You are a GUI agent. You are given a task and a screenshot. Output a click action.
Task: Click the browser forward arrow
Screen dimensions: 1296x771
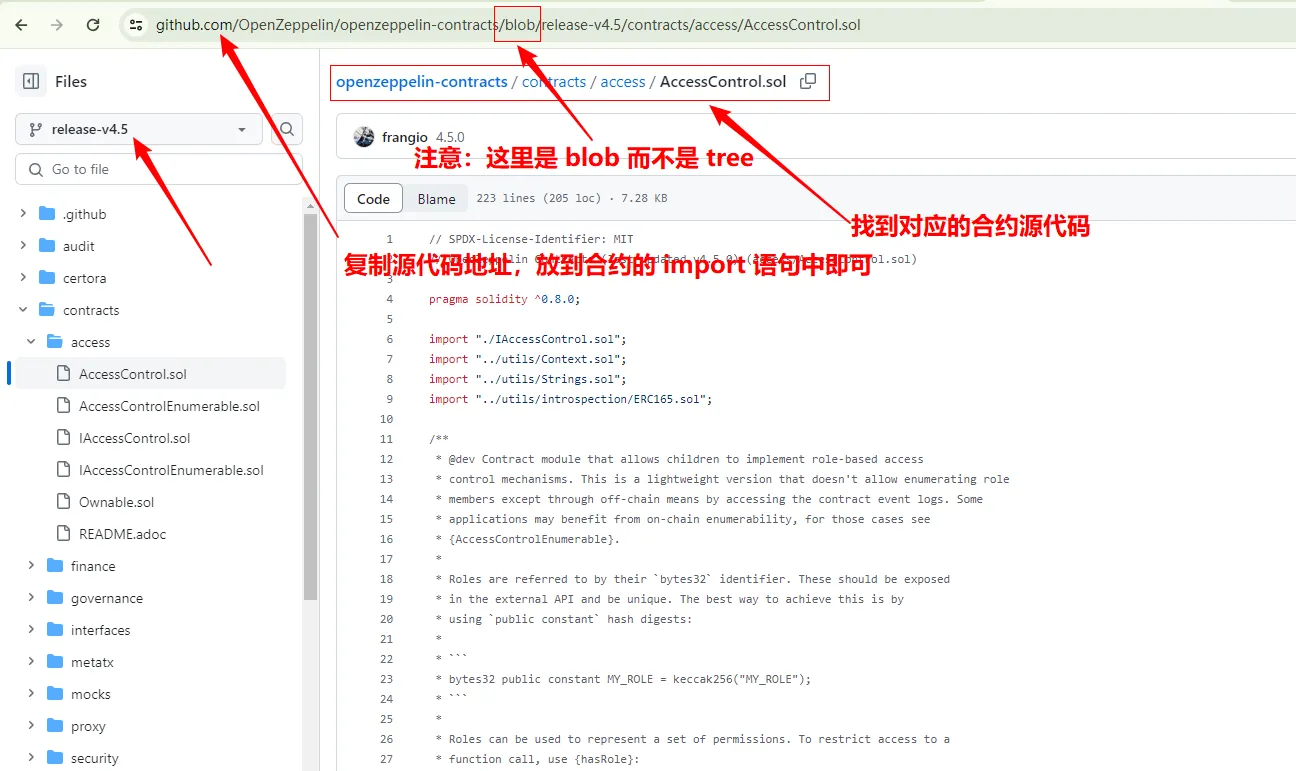tap(57, 25)
